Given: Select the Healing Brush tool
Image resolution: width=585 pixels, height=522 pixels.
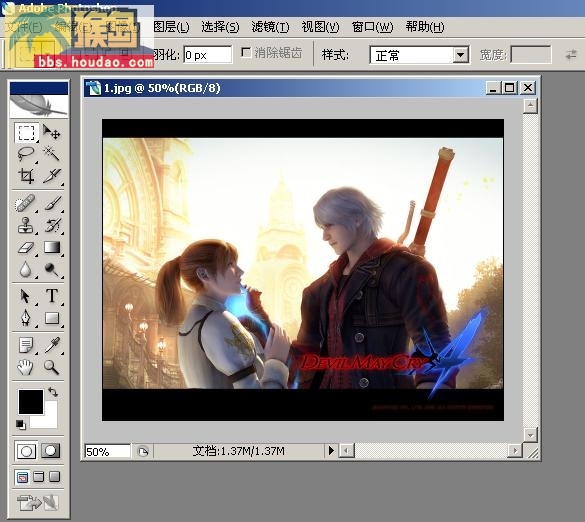Looking at the screenshot, I should (x=26, y=204).
